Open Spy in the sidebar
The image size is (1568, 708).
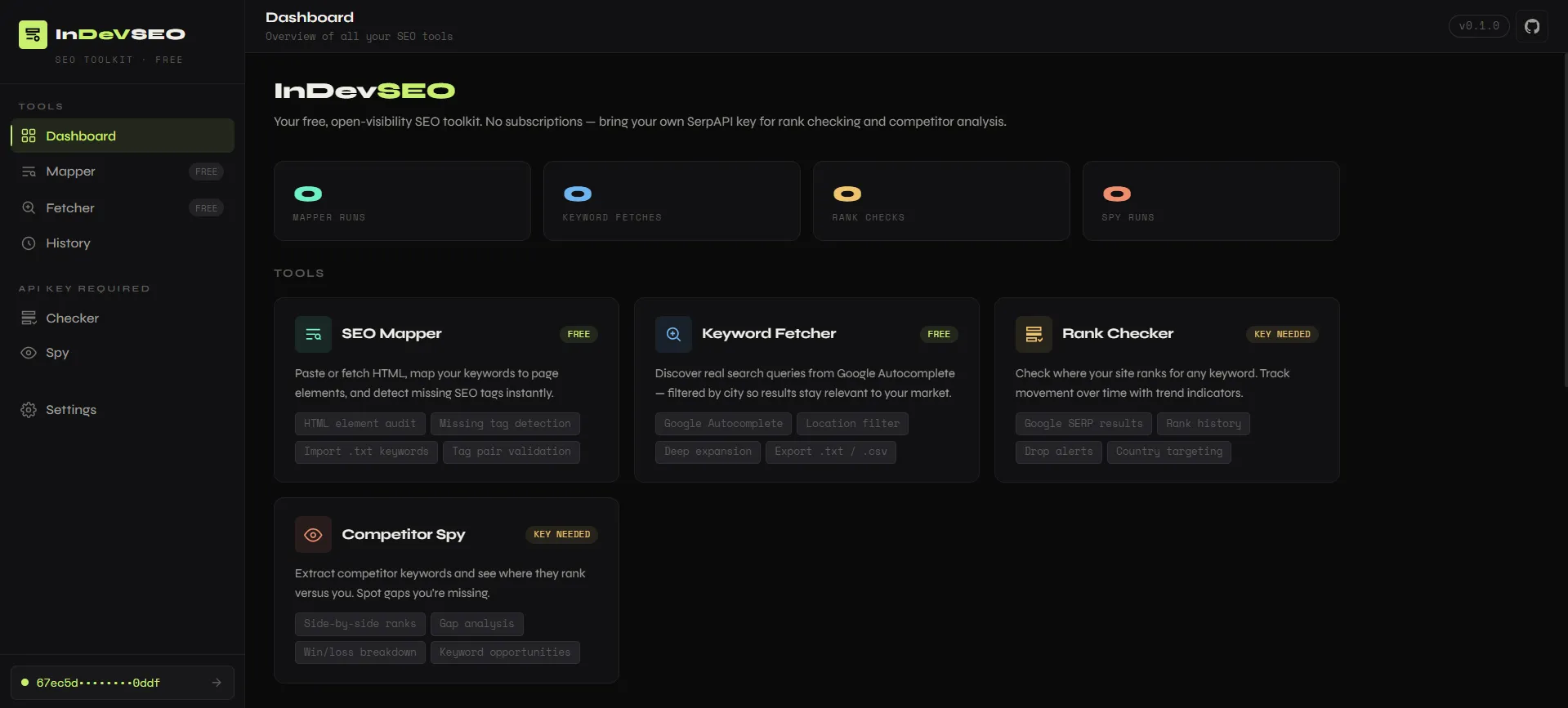pos(123,353)
